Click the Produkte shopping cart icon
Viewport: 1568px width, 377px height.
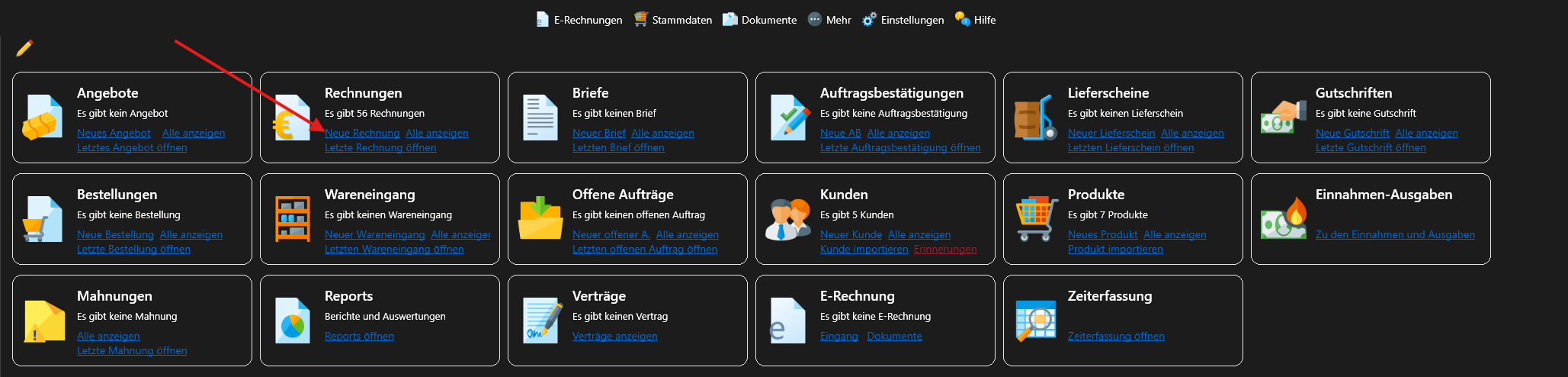click(x=1036, y=219)
